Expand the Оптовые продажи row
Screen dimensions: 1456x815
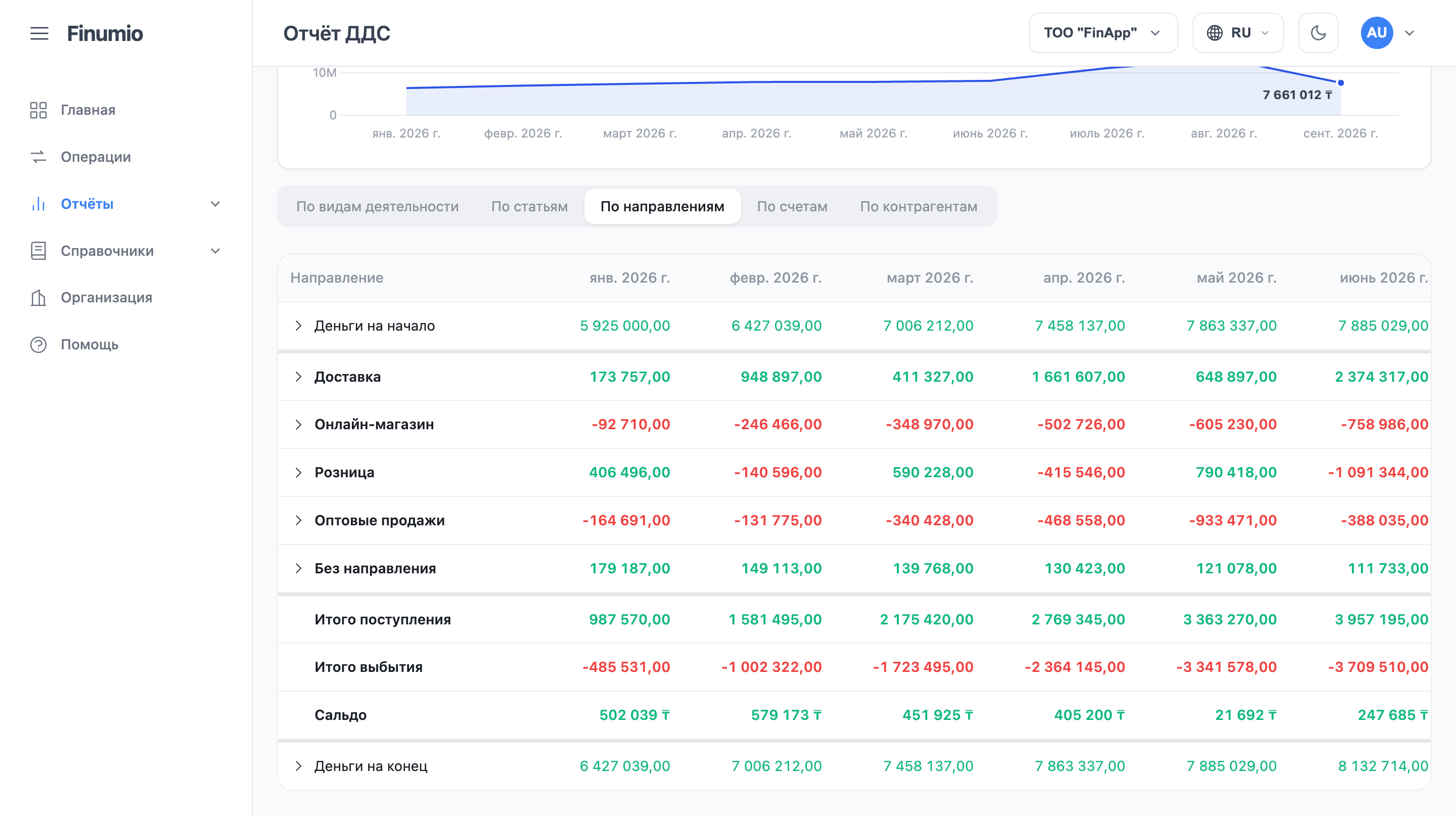coord(298,520)
